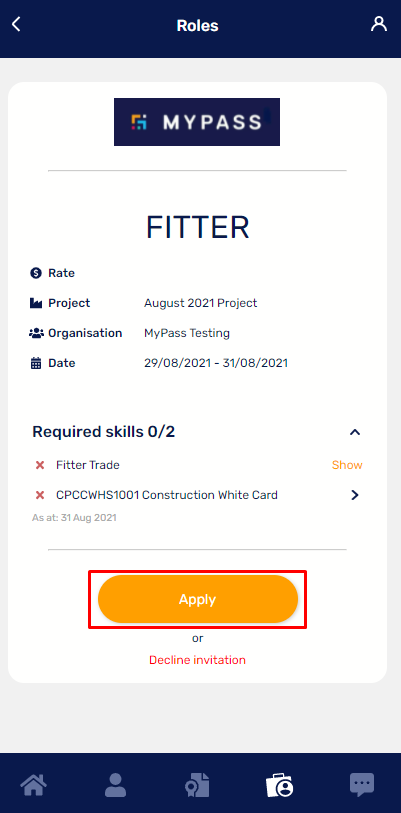Open the chat messages tab icon
The image size is (401, 813).
(x=362, y=784)
